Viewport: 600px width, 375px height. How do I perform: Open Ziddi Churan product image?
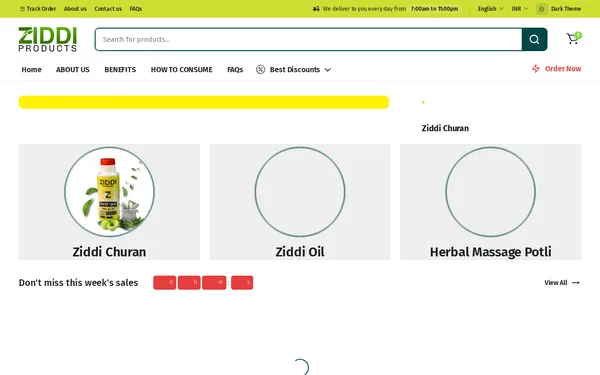click(x=109, y=192)
